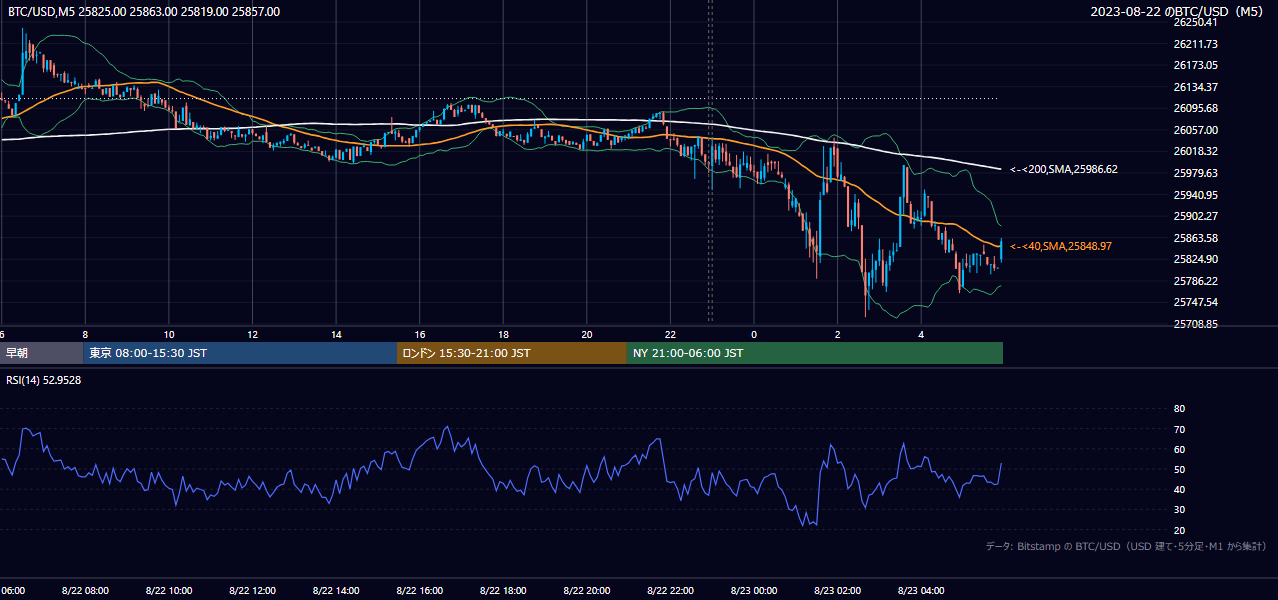The image size is (1278, 600).
Task: Click the Bitstamp data source note
Action: (x=1126, y=547)
